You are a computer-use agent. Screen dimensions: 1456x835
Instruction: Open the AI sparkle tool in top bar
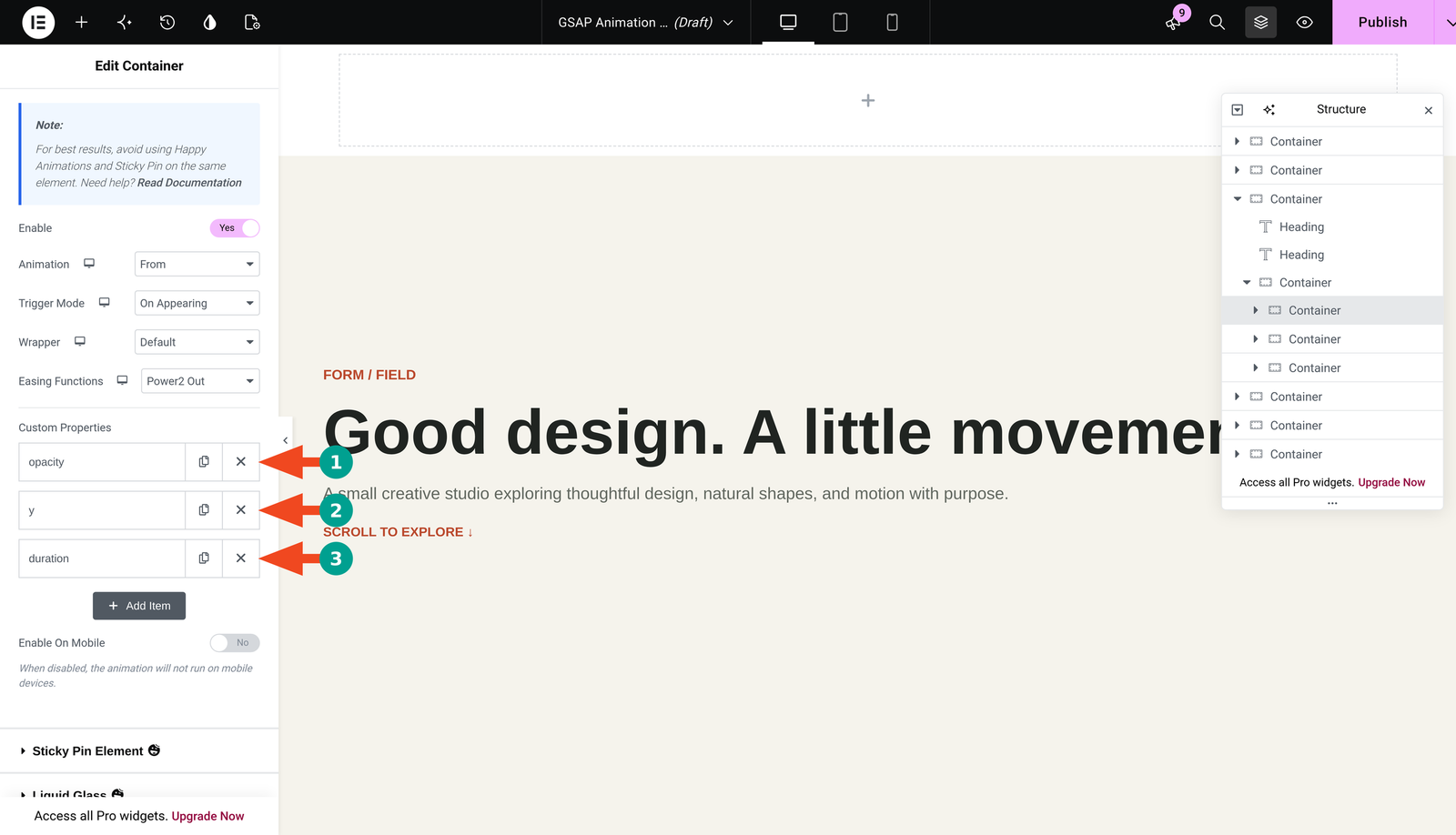pos(125,22)
